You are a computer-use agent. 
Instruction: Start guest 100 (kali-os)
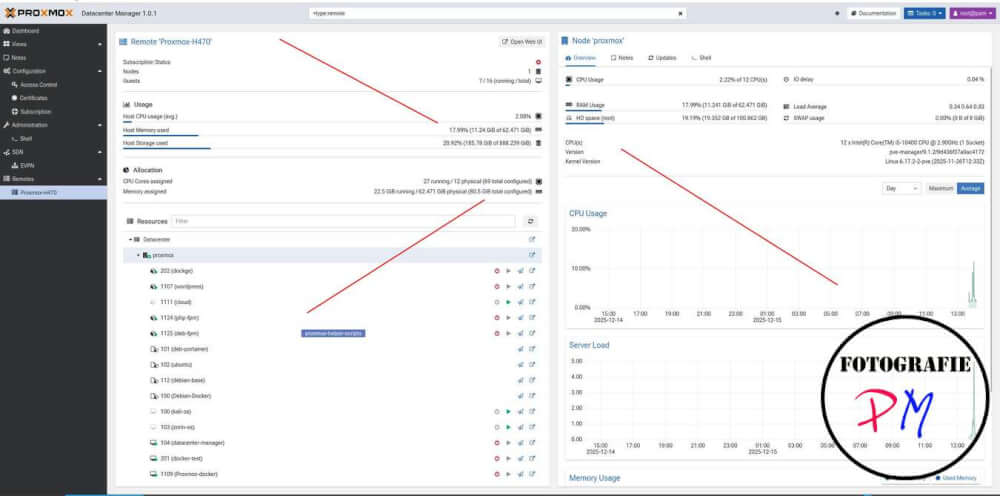click(508, 412)
